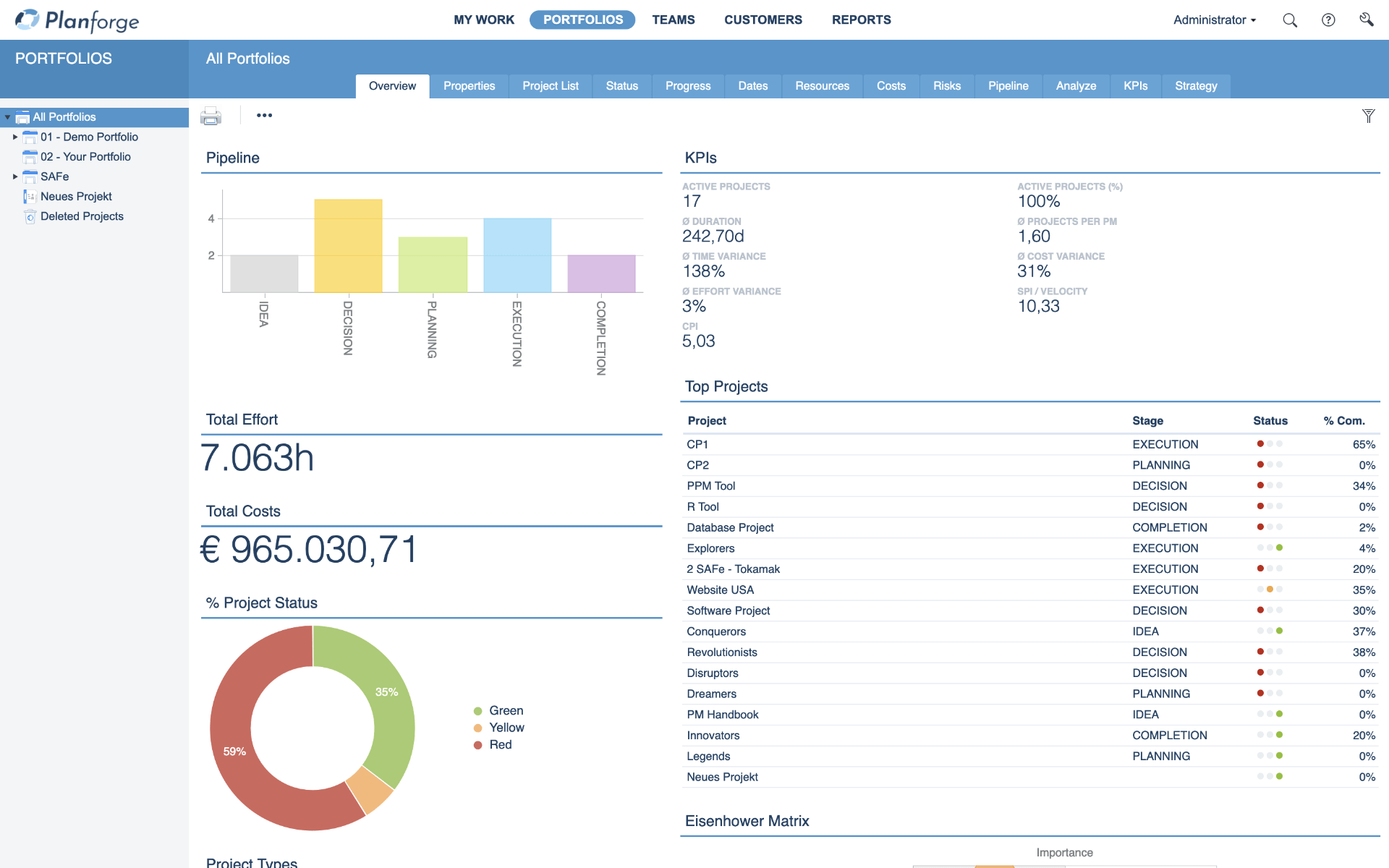Toggle red status indicator on CP2
Viewport: 1389px width, 868px height.
click(1260, 464)
